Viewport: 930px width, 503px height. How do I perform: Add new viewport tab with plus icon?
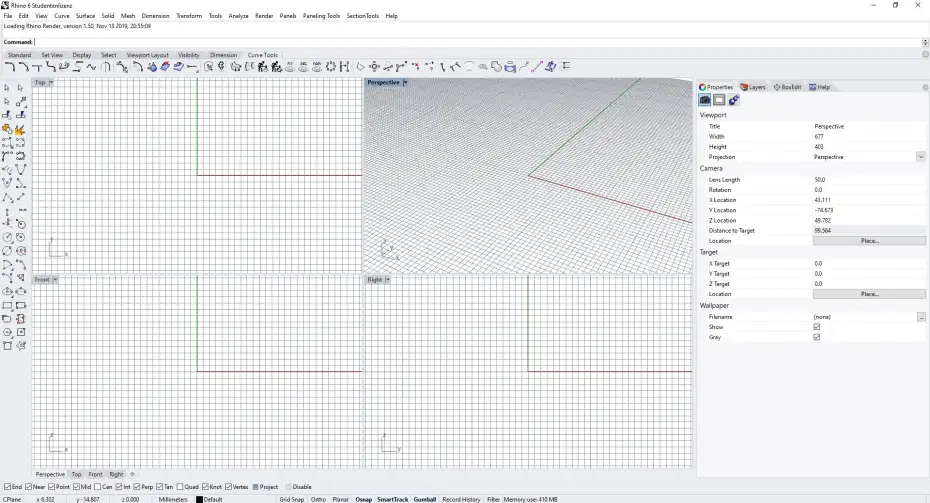point(132,475)
